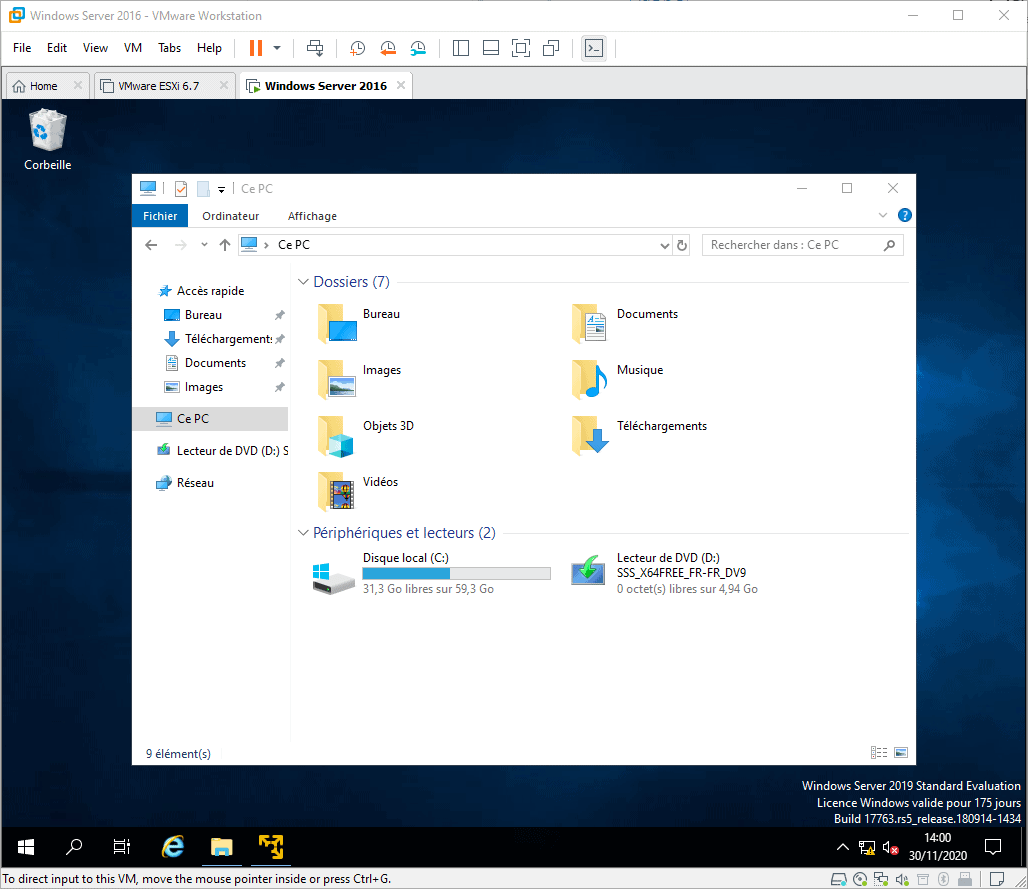Expand the Explorer ribbon chevron

coord(882,215)
